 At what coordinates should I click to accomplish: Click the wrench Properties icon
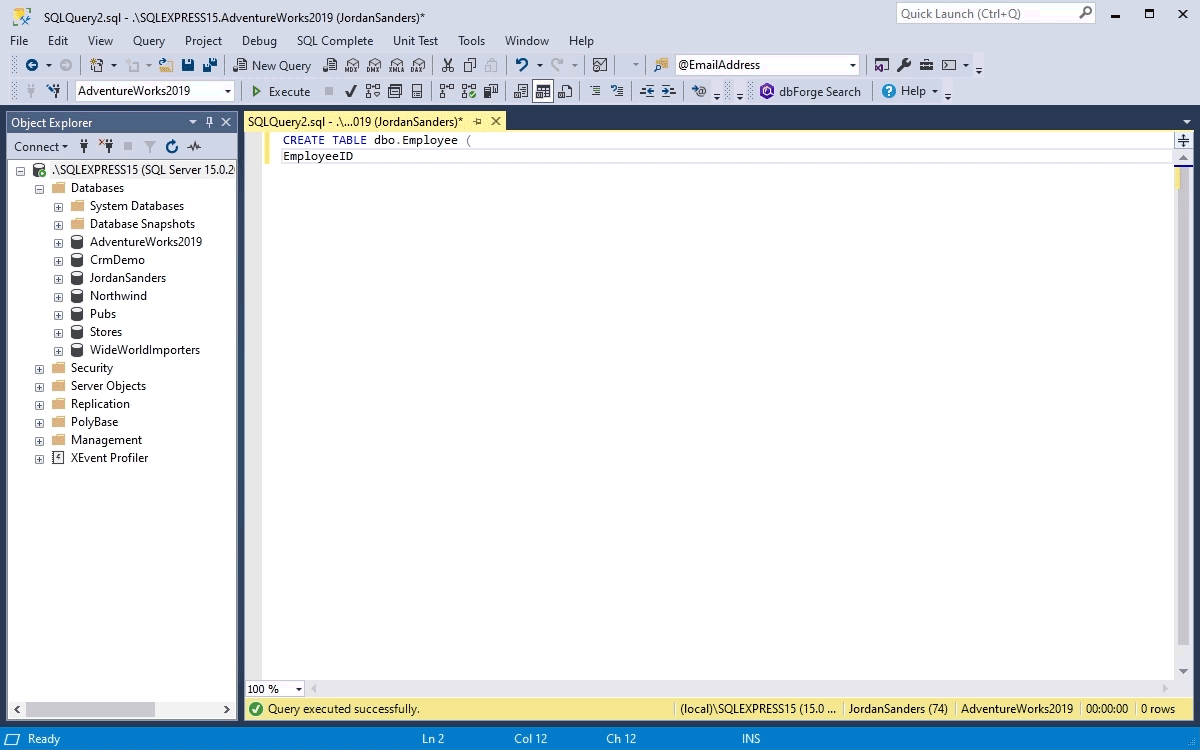904,65
